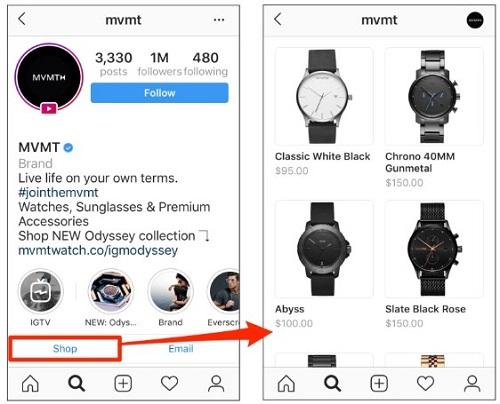Select the Email action
Viewport: 500px width, 404px height.
pyautogui.click(x=181, y=349)
